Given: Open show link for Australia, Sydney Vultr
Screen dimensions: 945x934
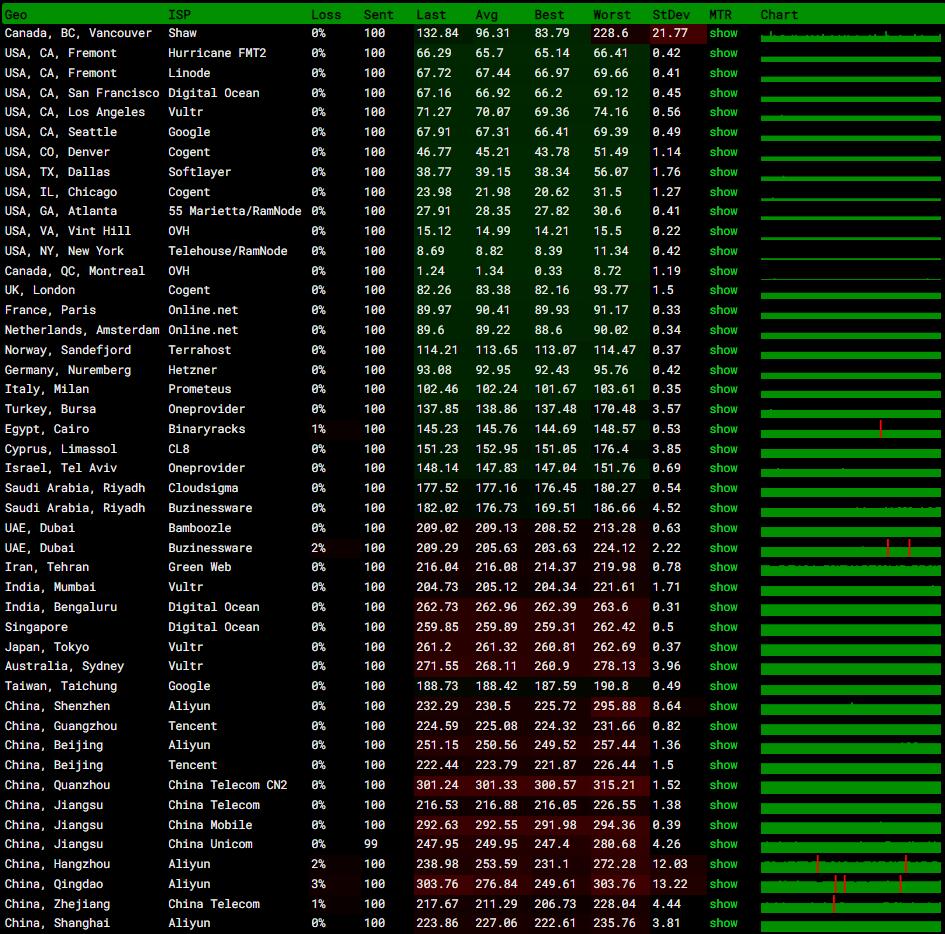Looking at the screenshot, I should (723, 666).
